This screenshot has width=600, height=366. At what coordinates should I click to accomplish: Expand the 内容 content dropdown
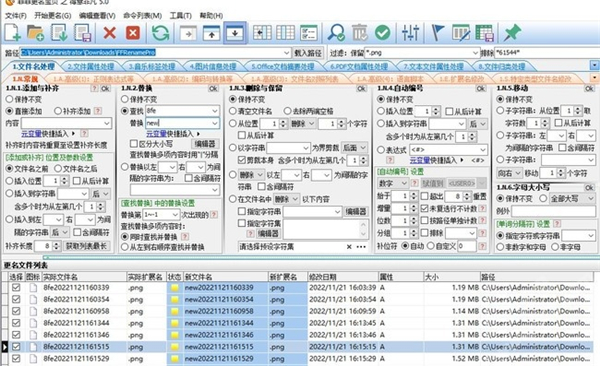(x=107, y=123)
